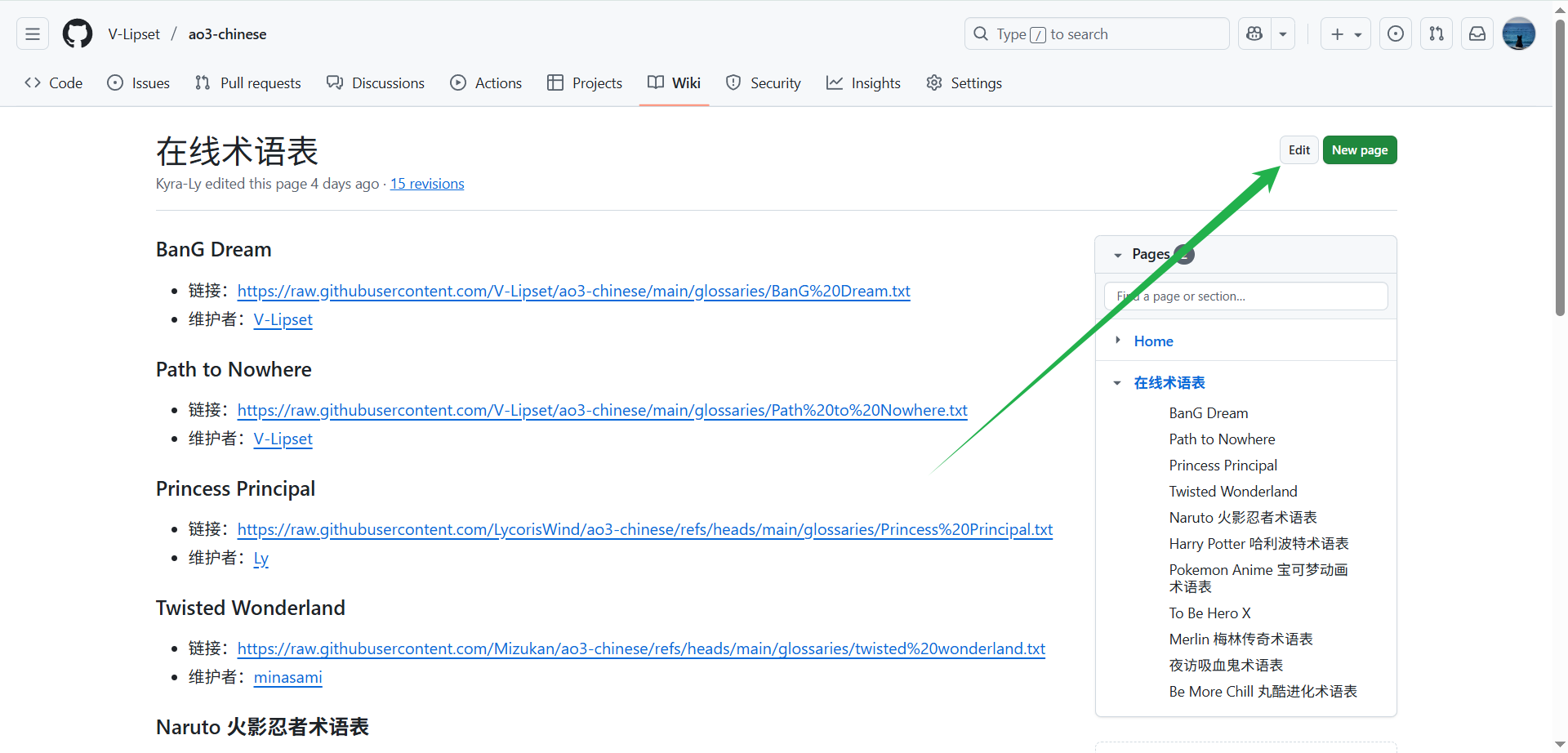Screen dimensions: 1568x753
Task: Open the Copilot chat icon
Action: point(1254,34)
